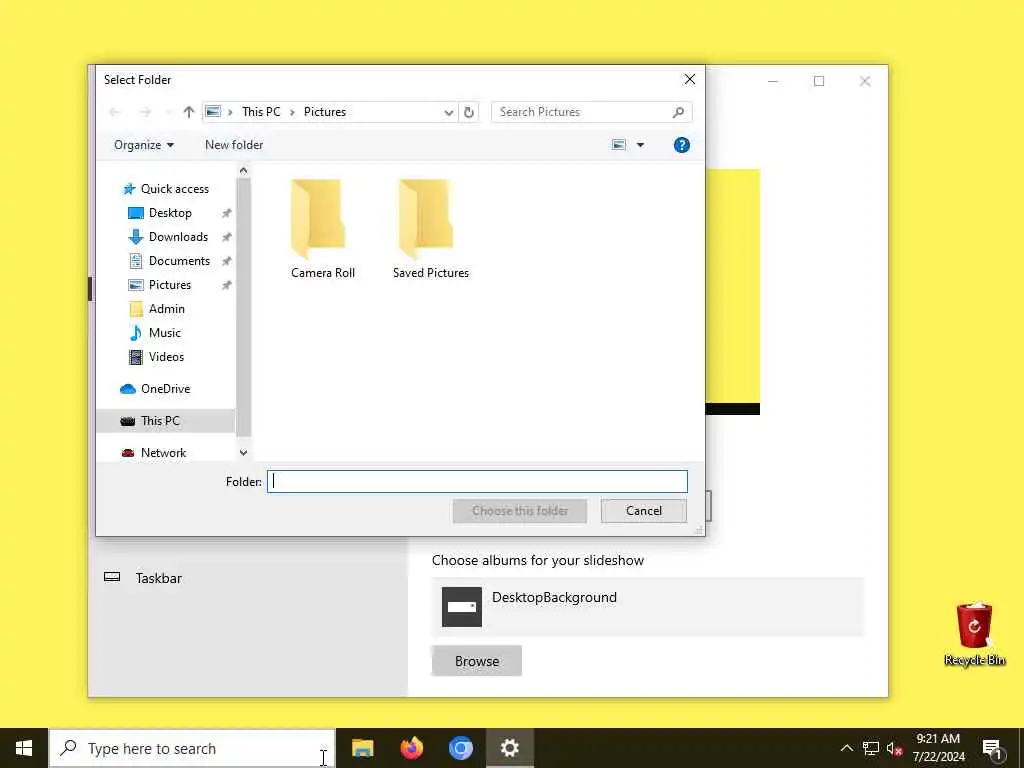Click the Refresh button in address bar
This screenshot has height=768, width=1024.
tap(469, 112)
